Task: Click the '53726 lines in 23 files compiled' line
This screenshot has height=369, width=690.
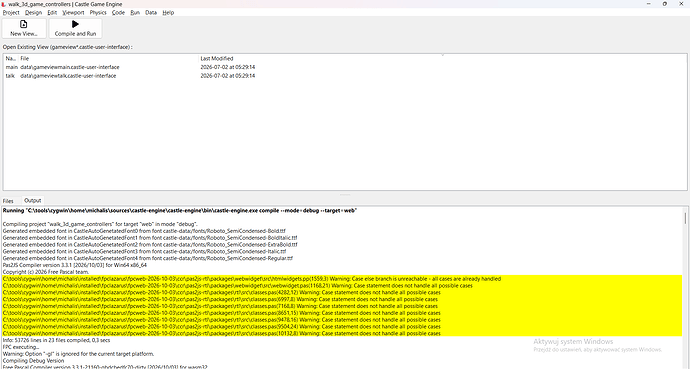Action: coord(56,340)
